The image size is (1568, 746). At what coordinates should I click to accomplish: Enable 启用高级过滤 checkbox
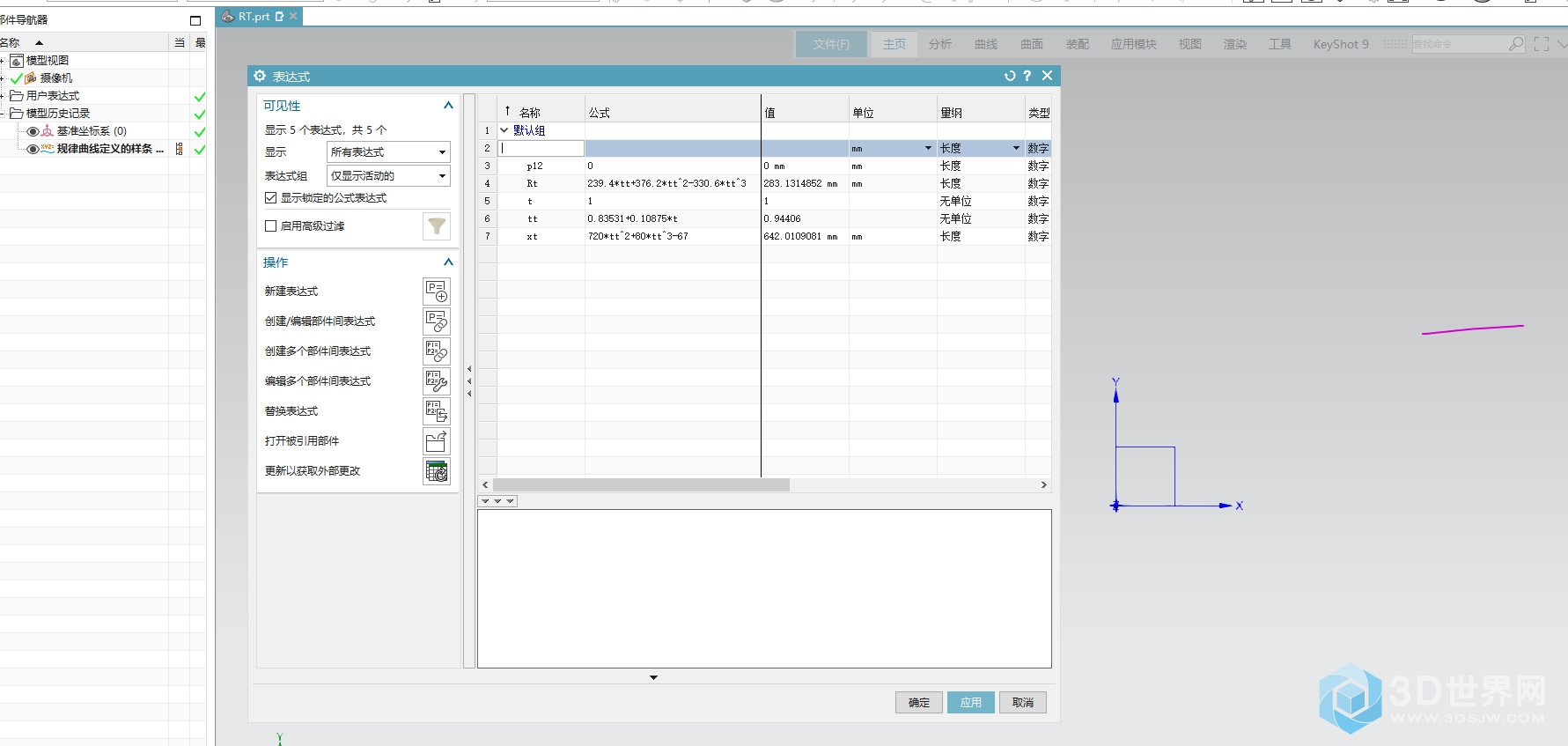(x=271, y=226)
